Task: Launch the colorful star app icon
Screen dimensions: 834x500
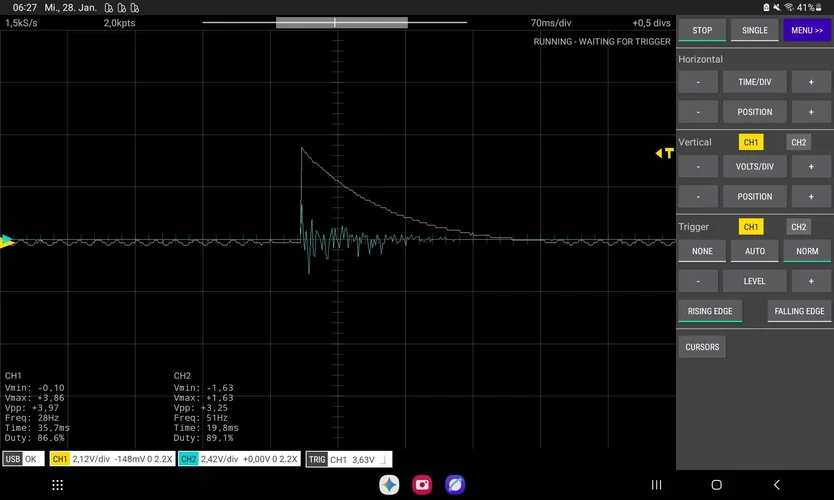Action: [389, 485]
